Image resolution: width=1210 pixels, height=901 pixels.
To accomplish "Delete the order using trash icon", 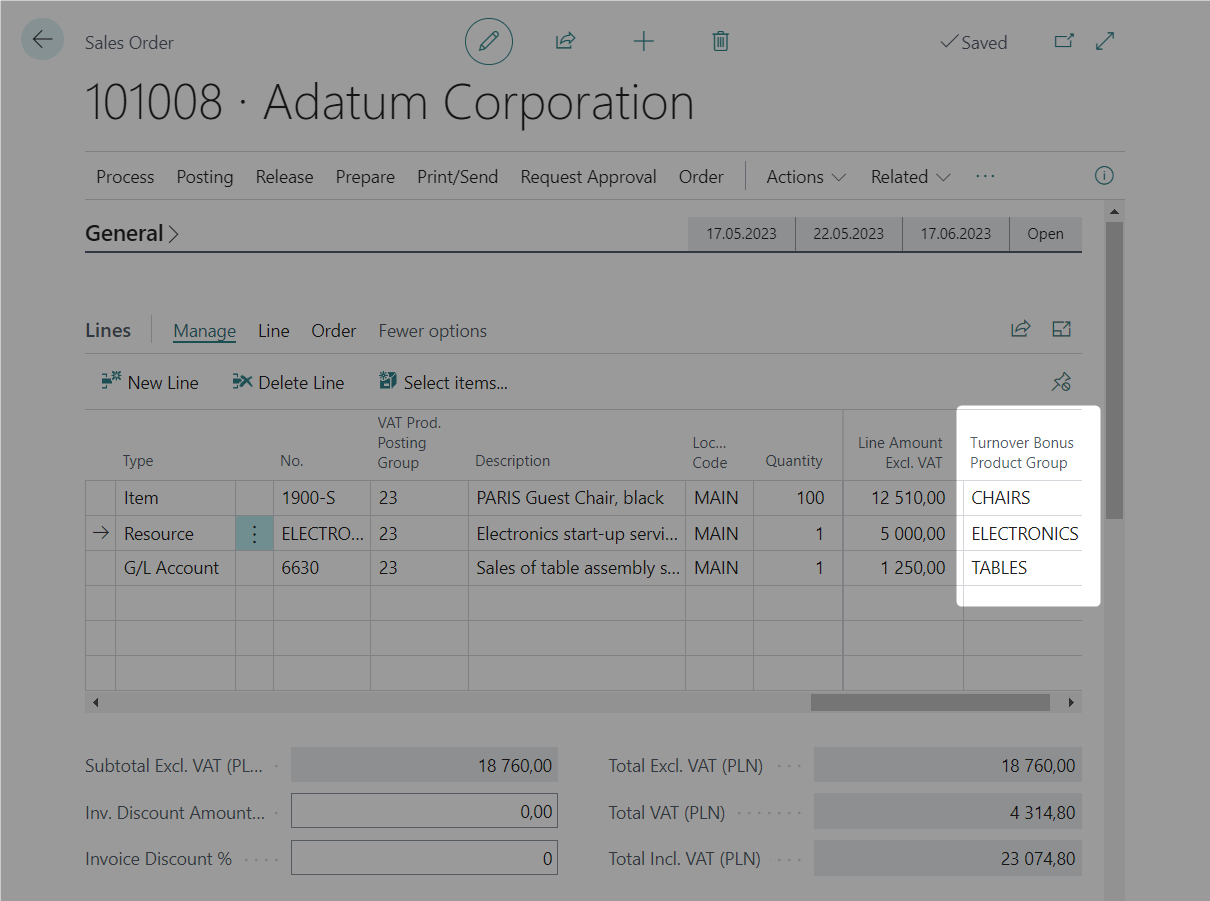I will tap(720, 42).
